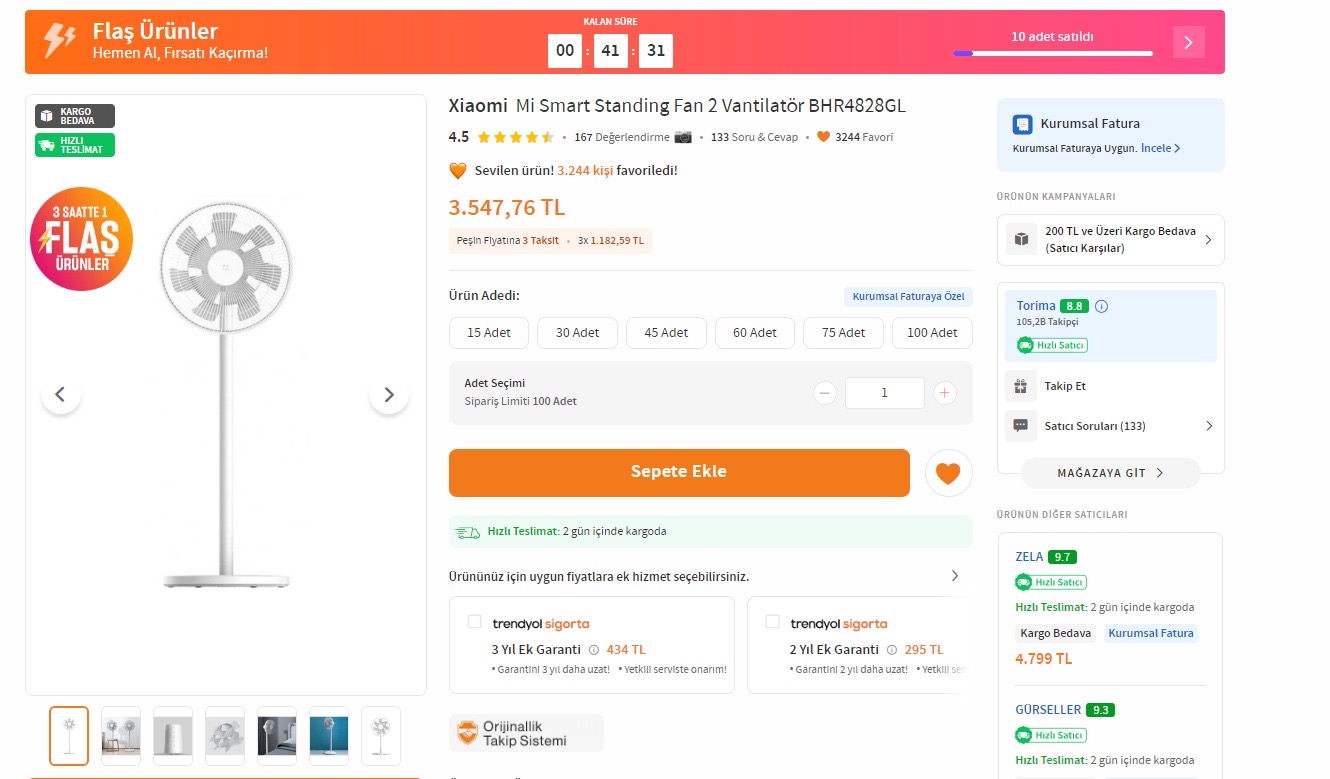The height and width of the screenshot is (779, 1330).
Task: Open info icon next to Torima score
Action: point(1102,306)
